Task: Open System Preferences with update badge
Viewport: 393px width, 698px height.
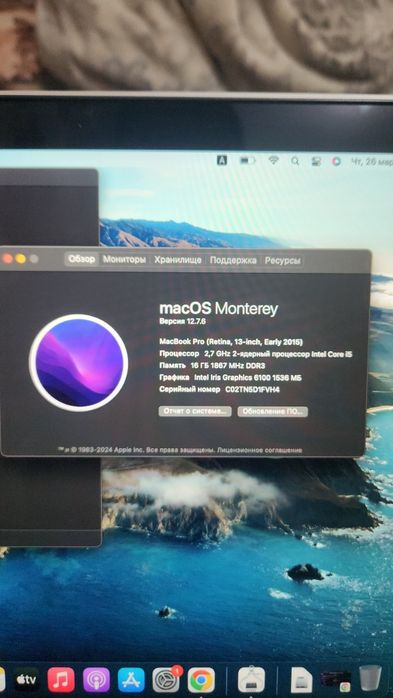Action: [166, 680]
